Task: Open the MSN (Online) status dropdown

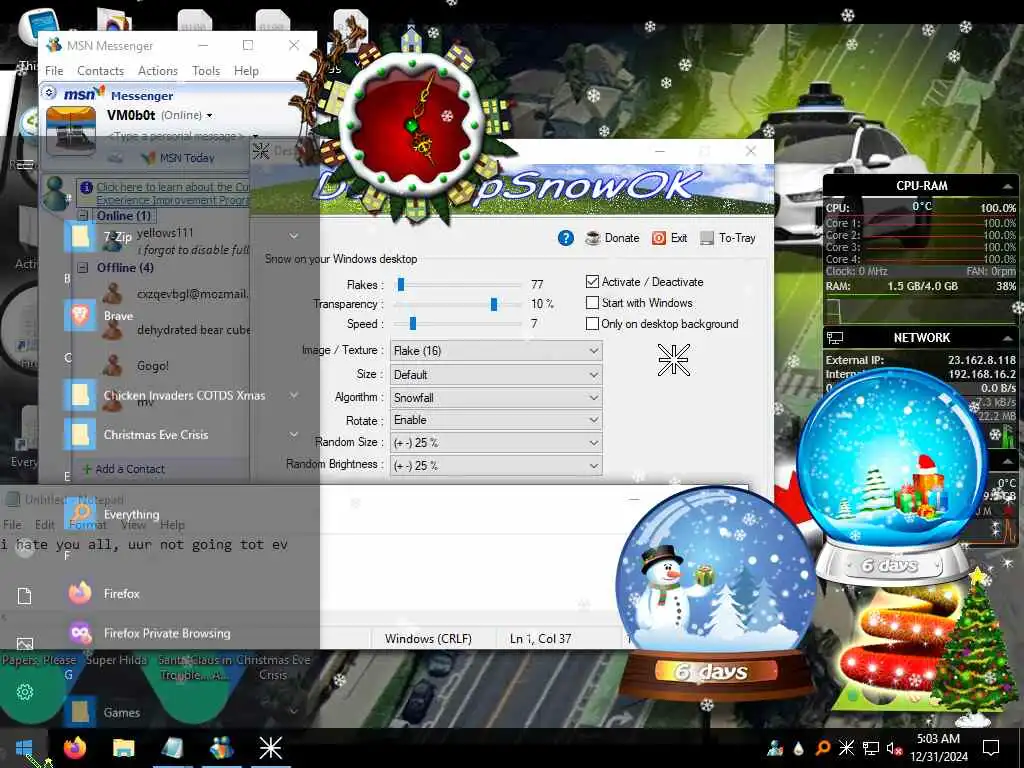Action: pyautogui.click(x=187, y=116)
